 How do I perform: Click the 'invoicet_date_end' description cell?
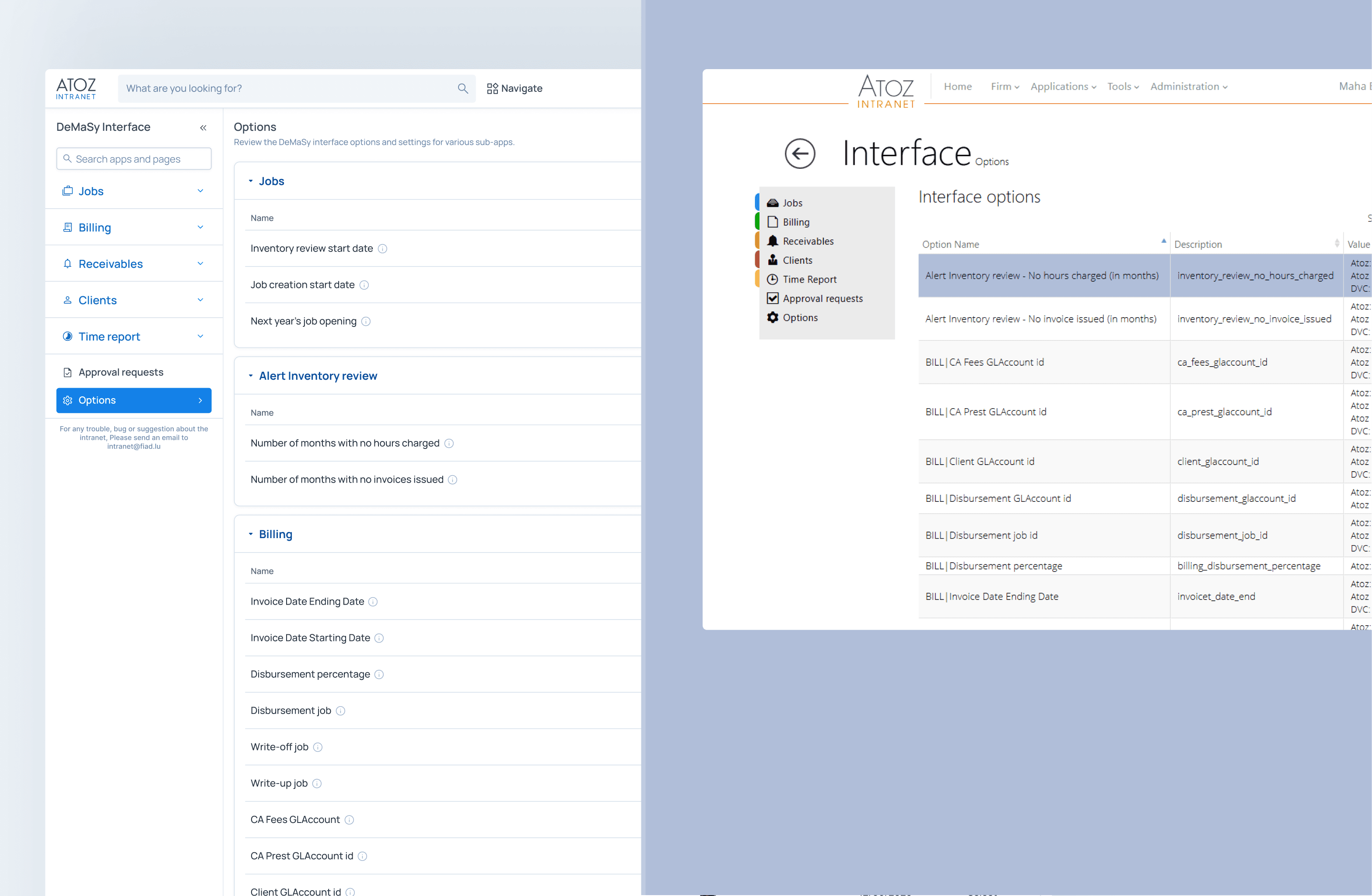click(x=1256, y=596)
